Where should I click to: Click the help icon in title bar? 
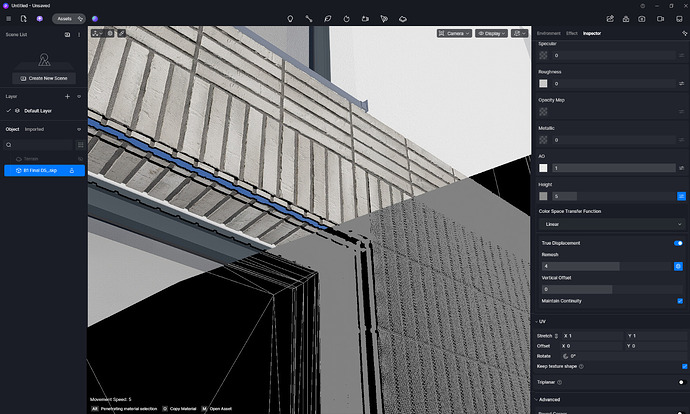click(642, 6)
